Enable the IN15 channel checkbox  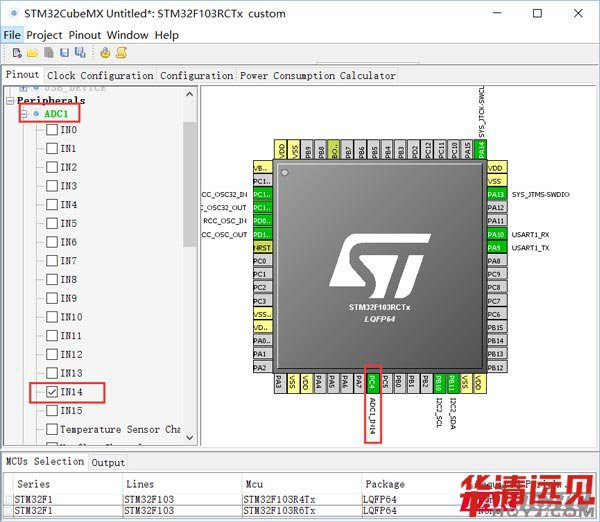52,411
